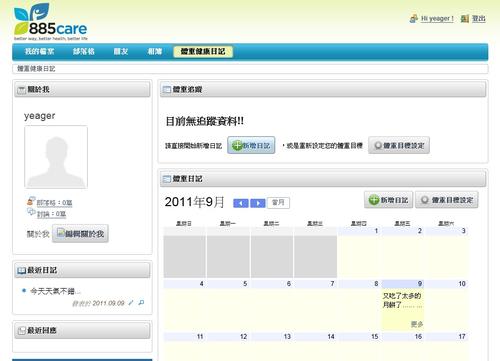500x361 pixels.
Task: Click the 最新回應 panel header icon
Action: (x=21, y=331)
